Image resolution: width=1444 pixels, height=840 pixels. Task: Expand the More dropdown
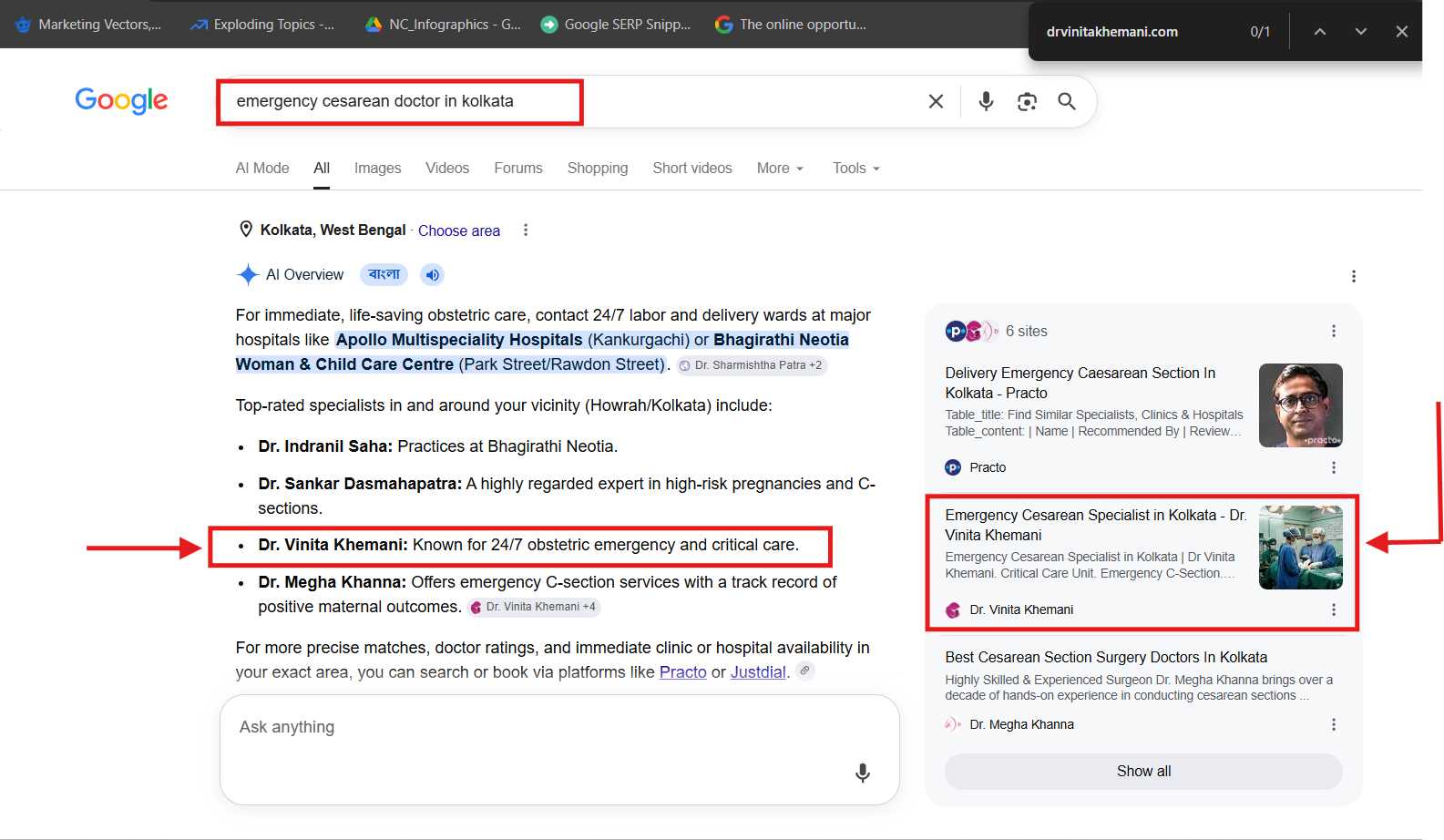(781, 169)
